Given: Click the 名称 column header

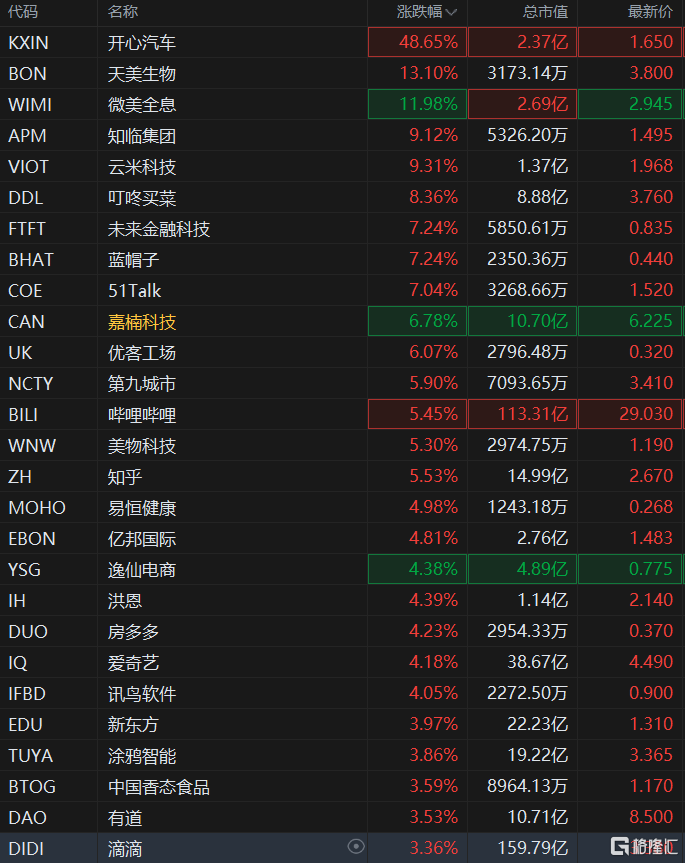Looking at the screenshot, I should 123,12.
